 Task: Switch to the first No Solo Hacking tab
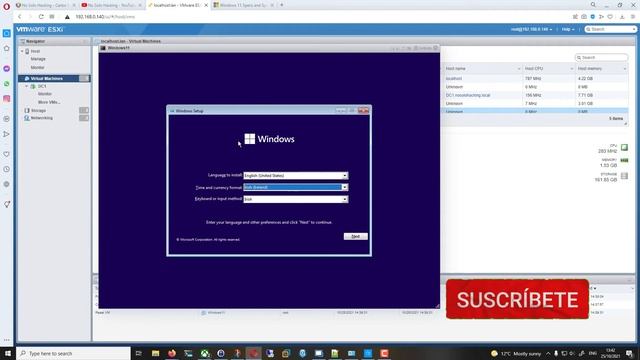[45, 5]
